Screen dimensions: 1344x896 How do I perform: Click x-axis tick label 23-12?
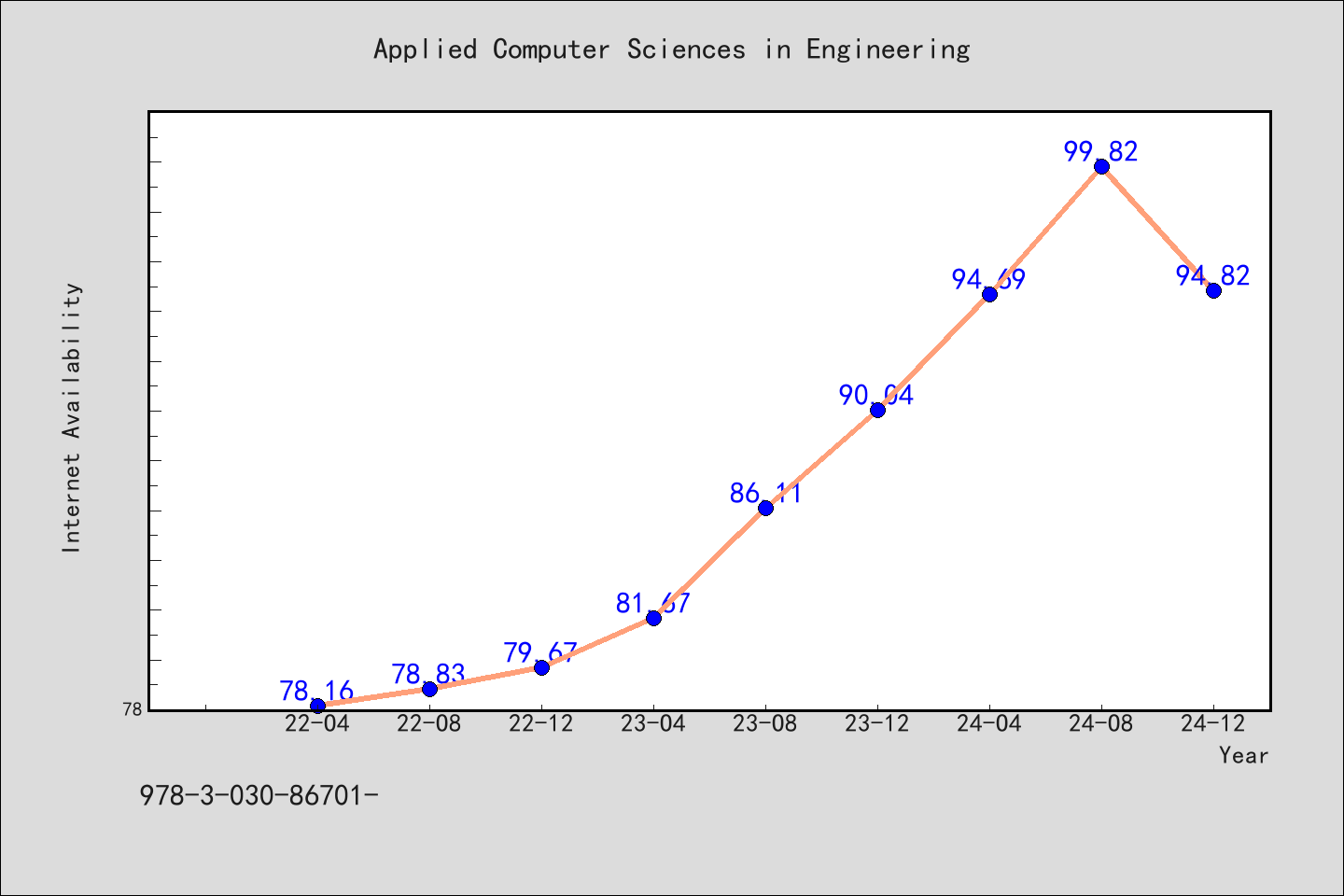point(877,724)
